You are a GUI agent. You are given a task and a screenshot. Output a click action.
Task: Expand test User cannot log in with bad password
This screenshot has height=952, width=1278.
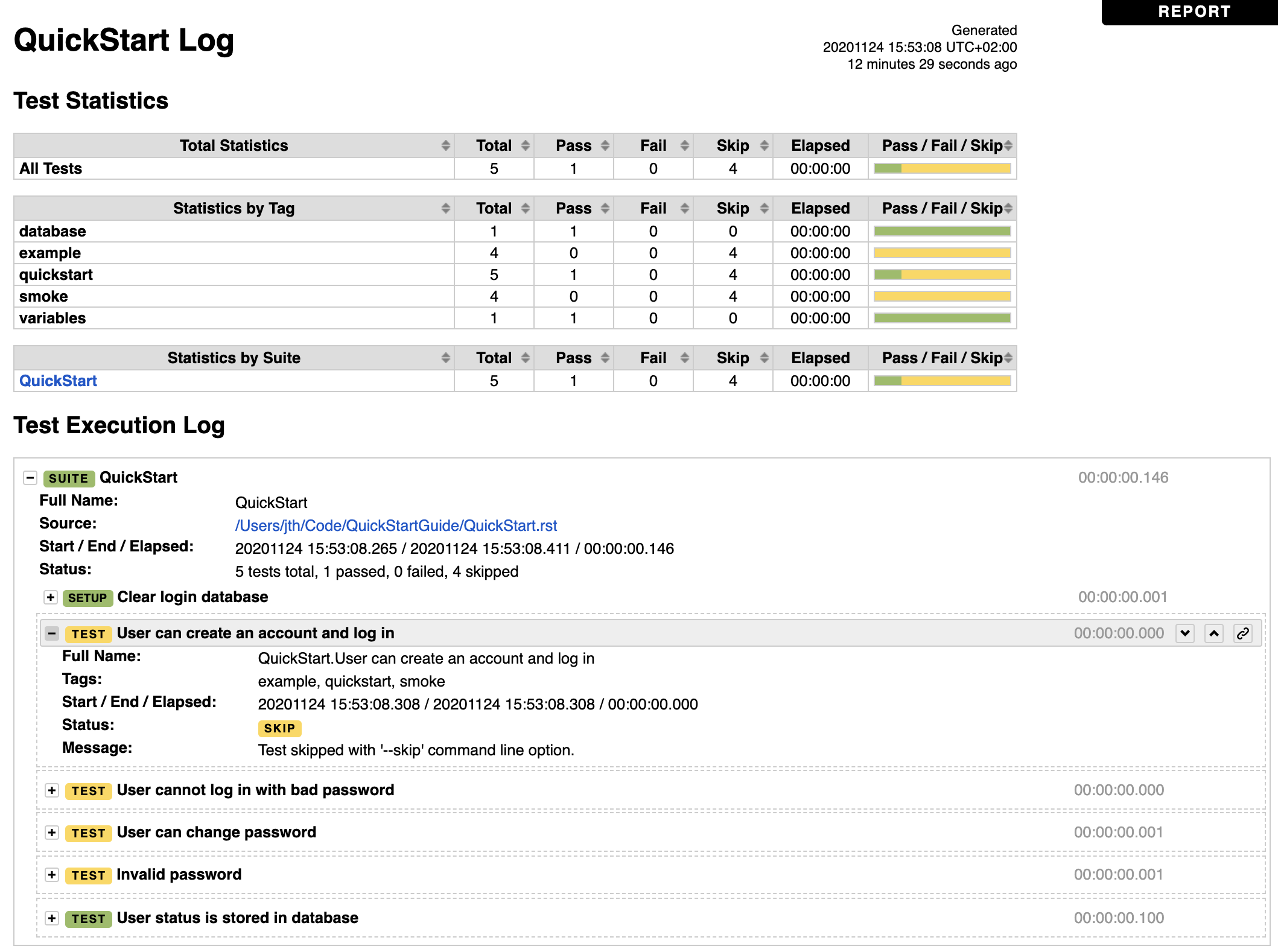tap(52, 790)
